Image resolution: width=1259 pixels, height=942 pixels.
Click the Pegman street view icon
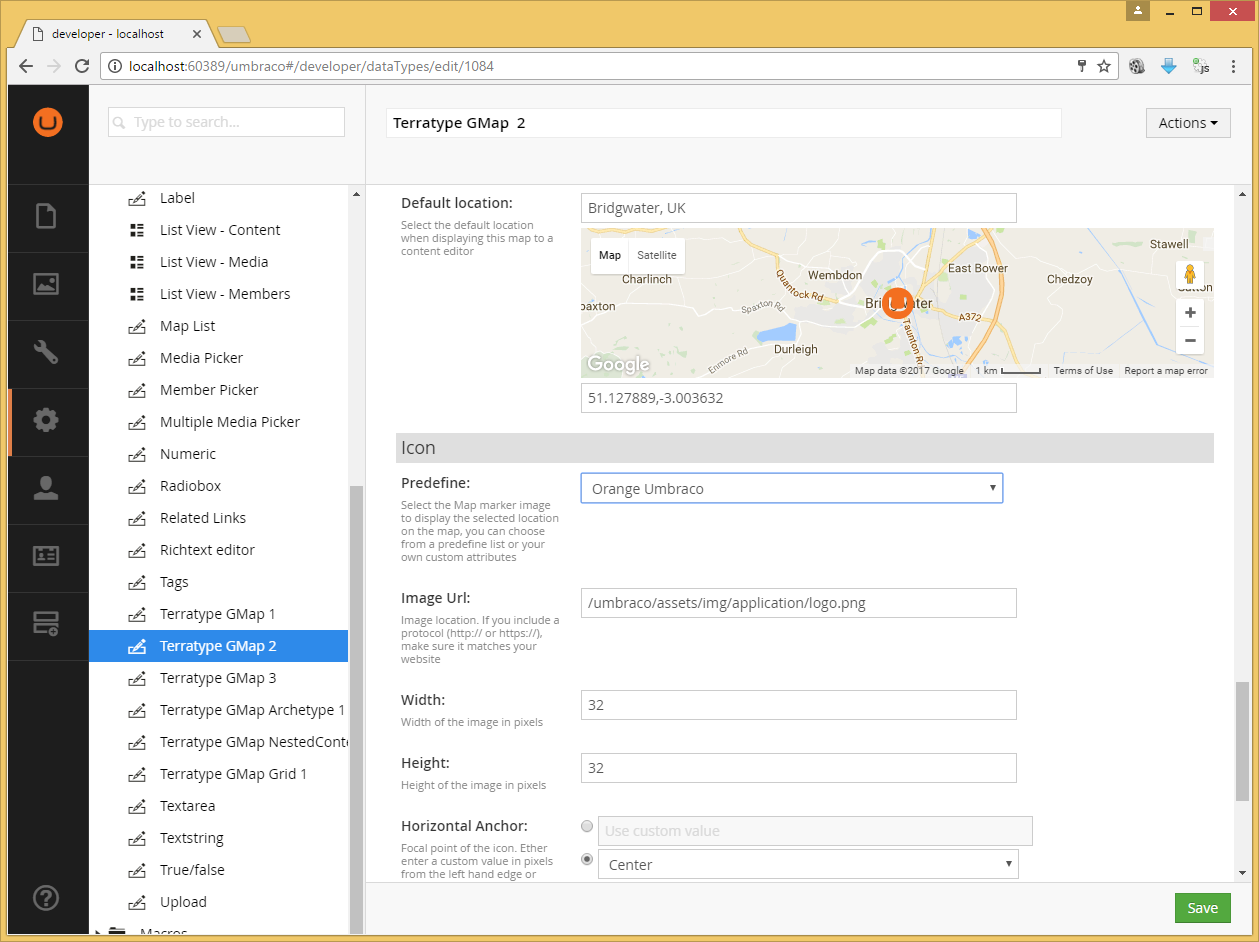pos(1190,274)
